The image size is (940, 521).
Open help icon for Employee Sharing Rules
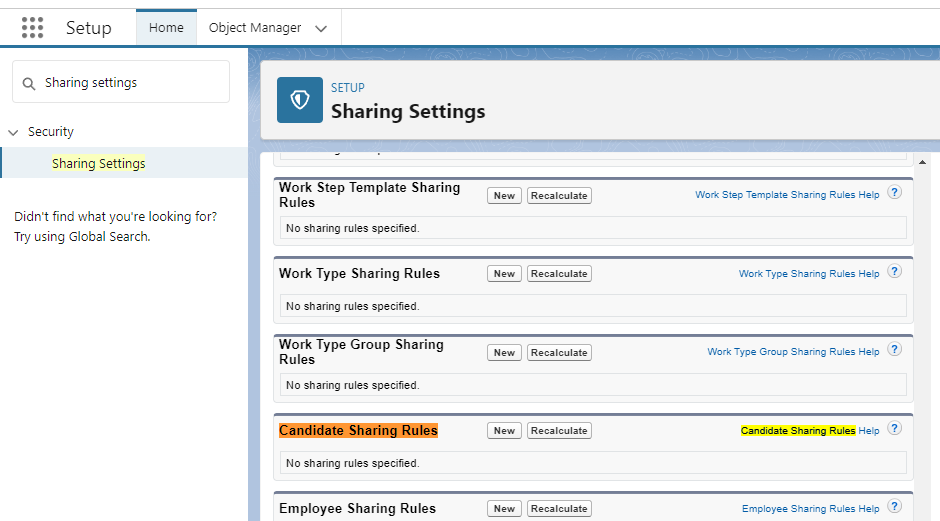[x=895, y=507]
